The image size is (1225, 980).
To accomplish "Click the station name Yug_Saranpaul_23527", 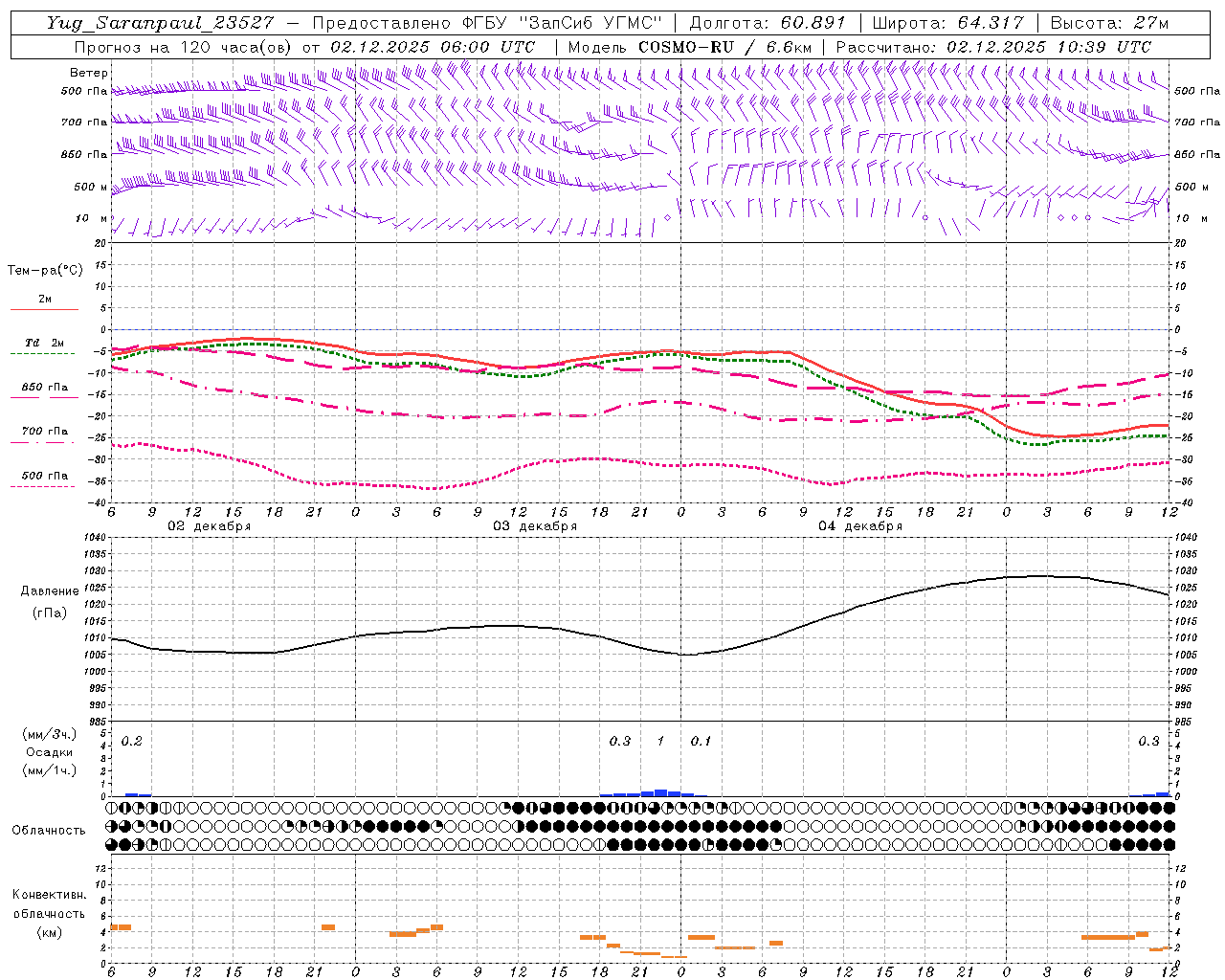I will 160,23.
